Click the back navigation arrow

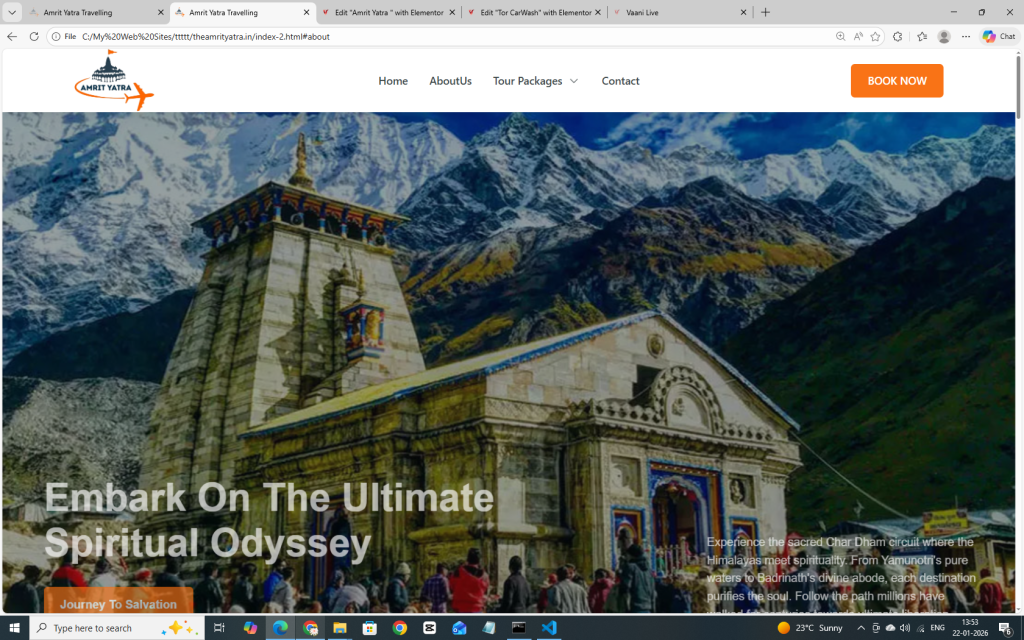(x=12, y=36)
